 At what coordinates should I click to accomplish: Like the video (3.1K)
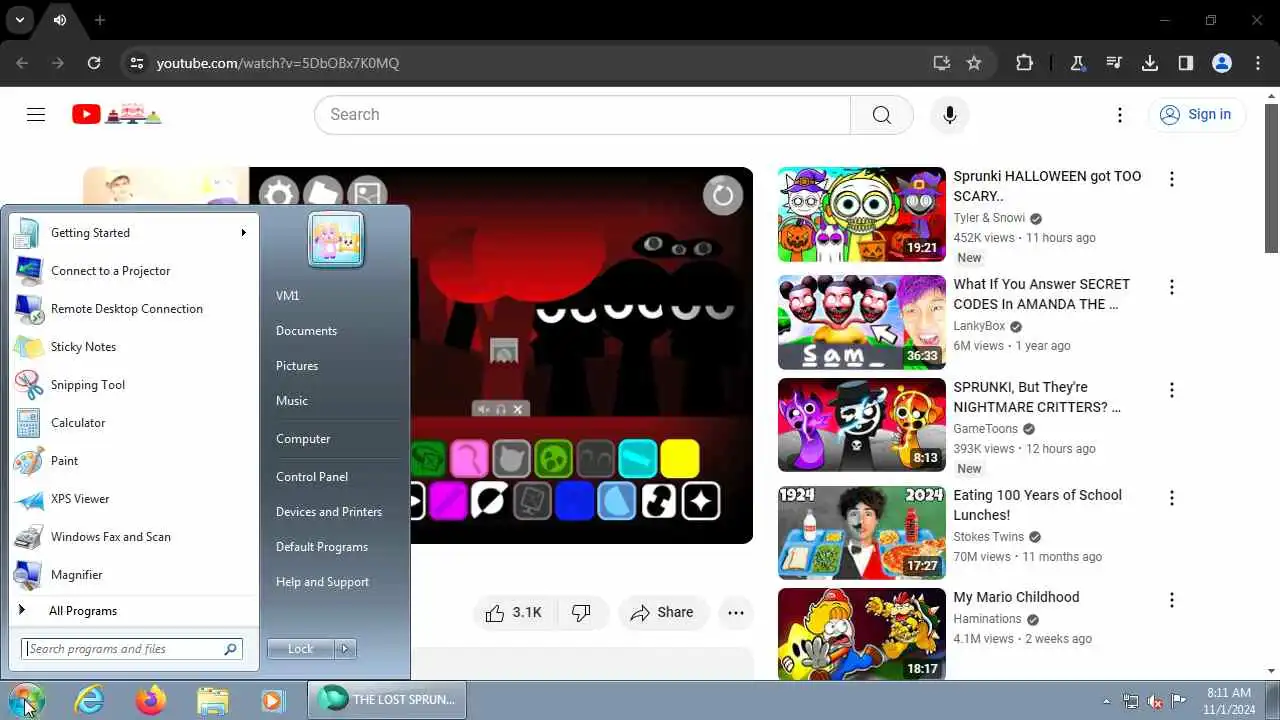(513, 613)
